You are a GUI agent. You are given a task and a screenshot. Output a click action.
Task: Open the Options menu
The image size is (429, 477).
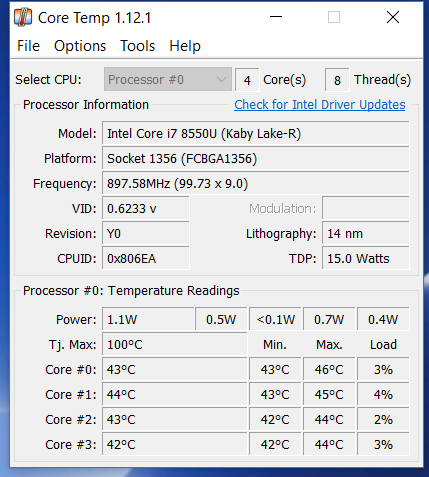pos(80,46)
